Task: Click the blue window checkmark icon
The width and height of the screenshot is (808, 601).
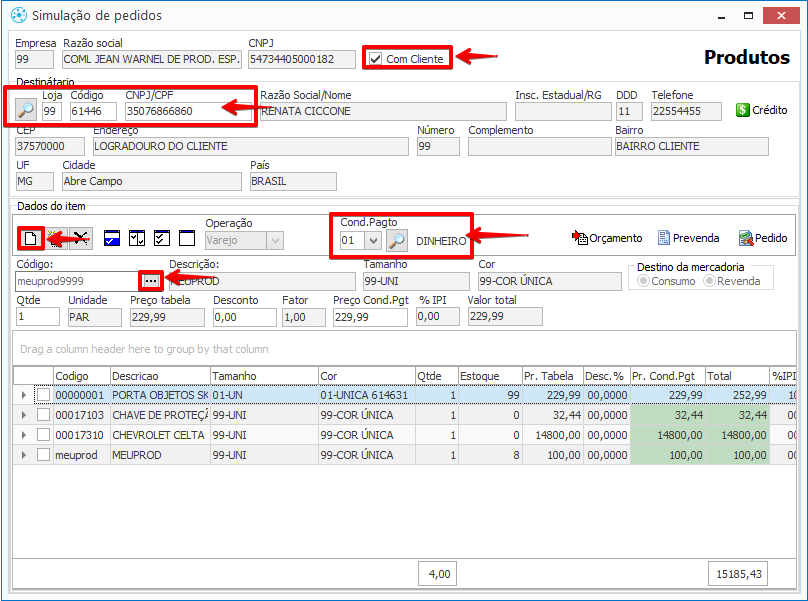Action: (x=112, y=238)
